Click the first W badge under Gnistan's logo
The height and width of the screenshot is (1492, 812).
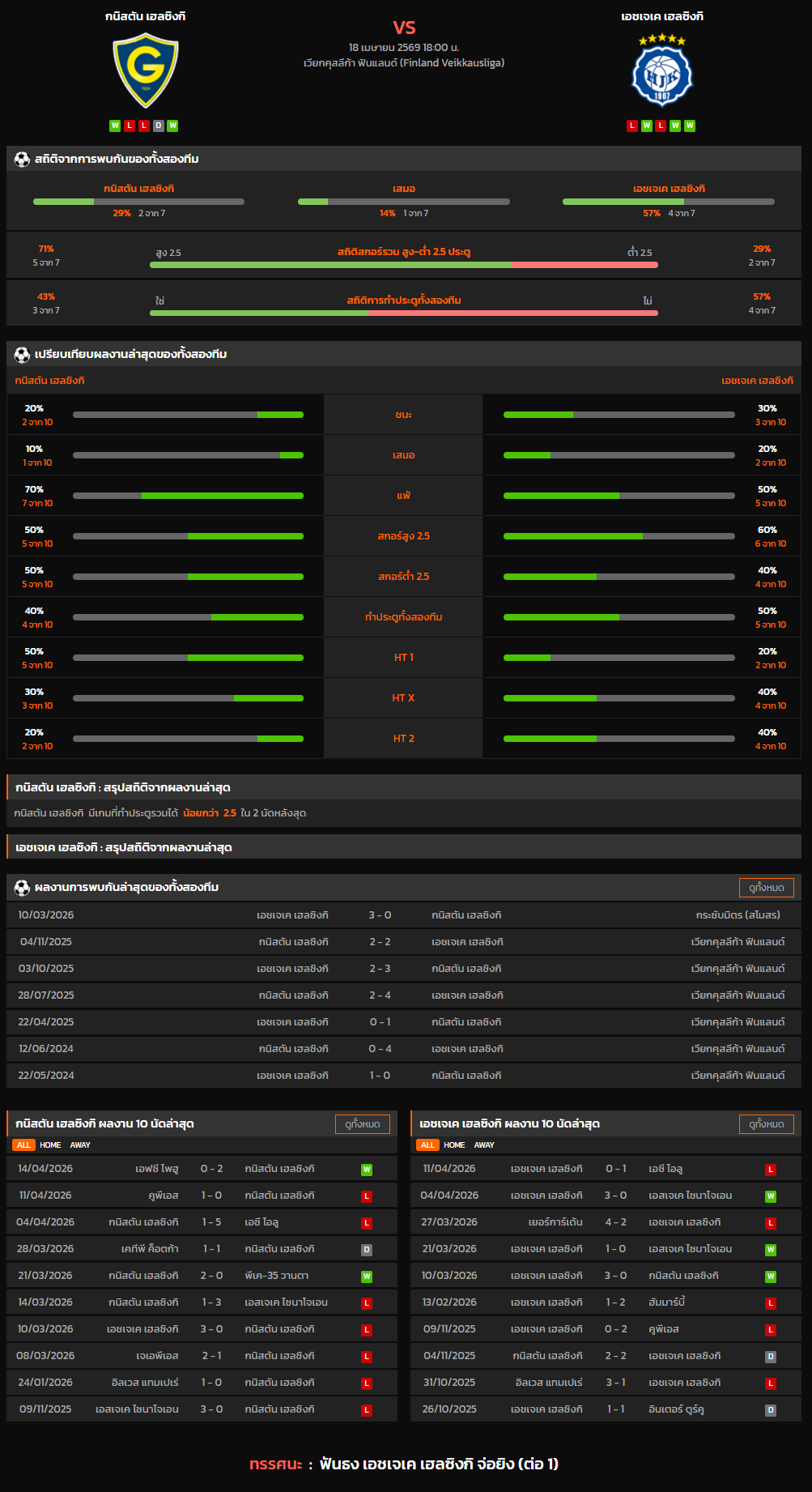pos(115,126)
